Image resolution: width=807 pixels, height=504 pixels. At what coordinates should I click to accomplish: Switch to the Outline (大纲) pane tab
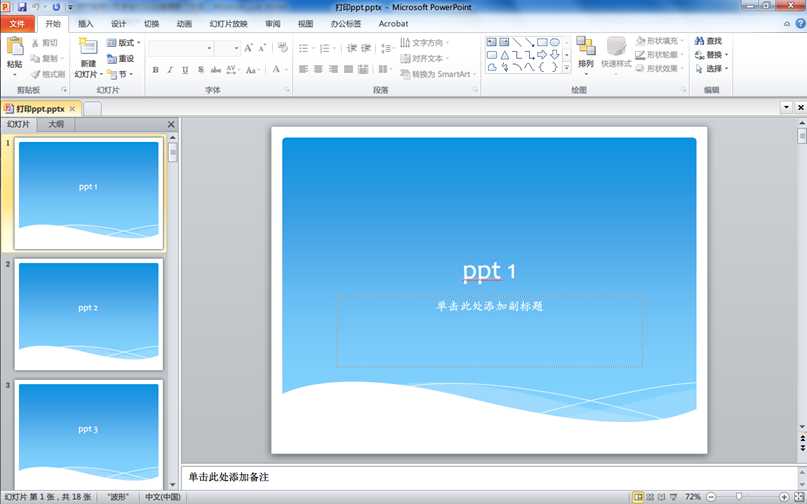(x=56, y=124)
